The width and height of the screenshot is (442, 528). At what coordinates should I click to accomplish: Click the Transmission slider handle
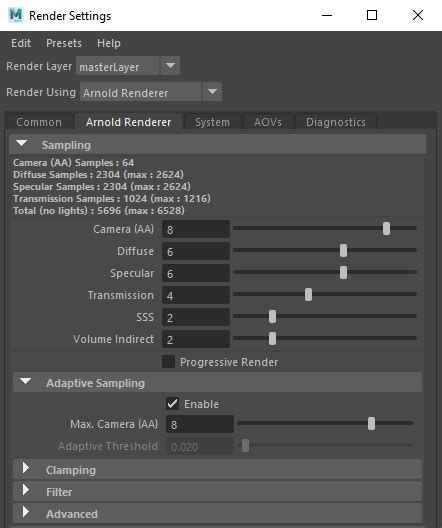308,295
